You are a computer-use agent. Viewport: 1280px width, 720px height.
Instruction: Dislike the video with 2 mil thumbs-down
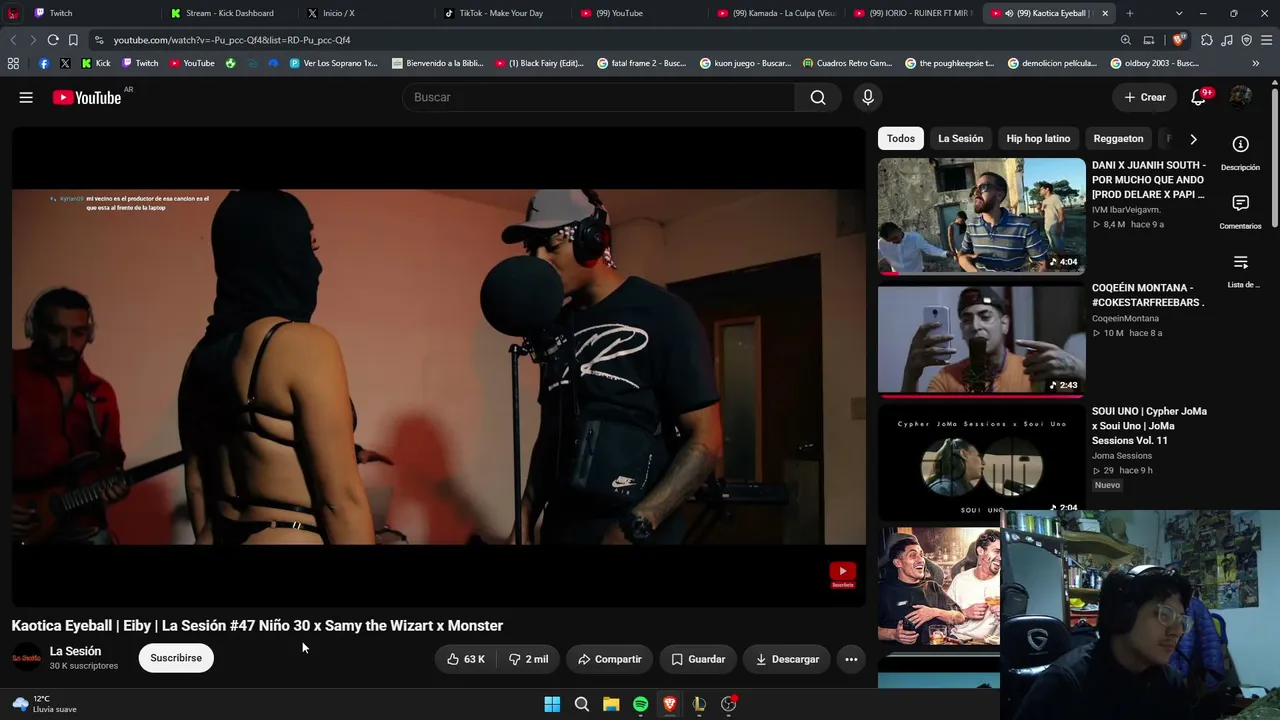click(529, 659)
